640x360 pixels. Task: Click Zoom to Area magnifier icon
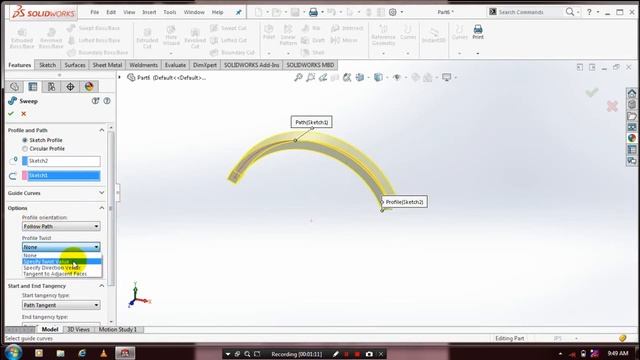[x=311, y=77]
